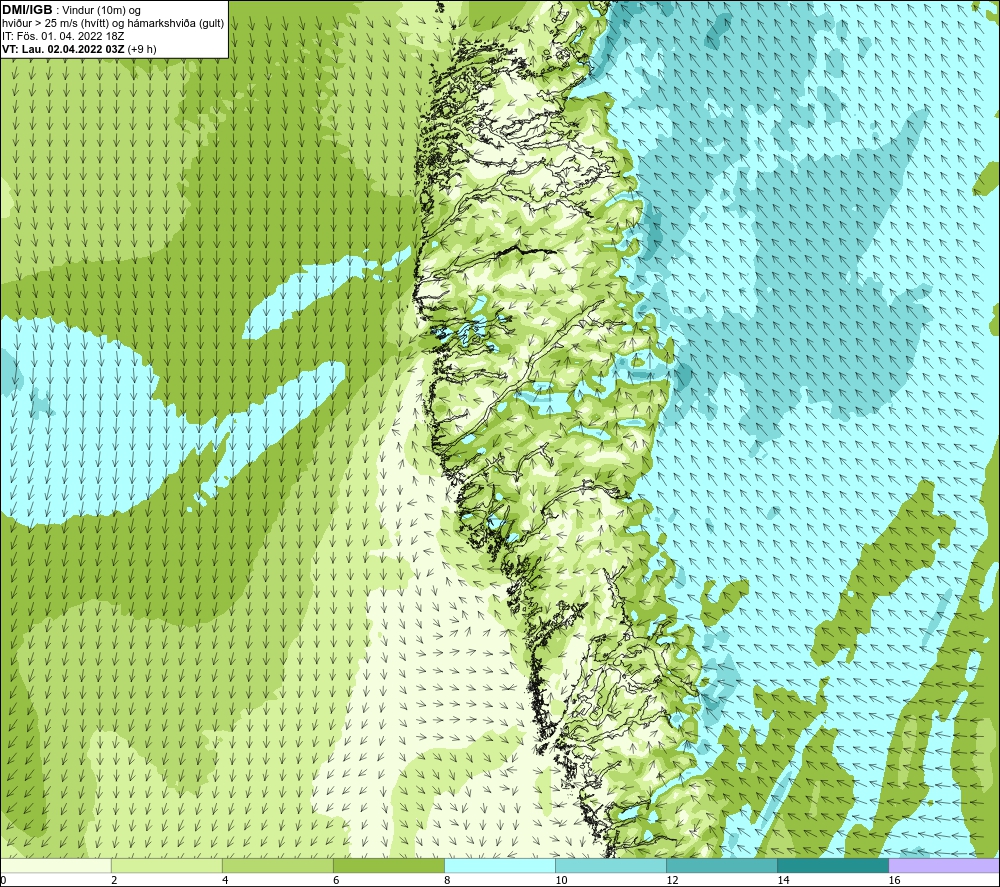Click the 10–12 m/s teal legend swatch
1000x887 pixels.
[611, 865]
